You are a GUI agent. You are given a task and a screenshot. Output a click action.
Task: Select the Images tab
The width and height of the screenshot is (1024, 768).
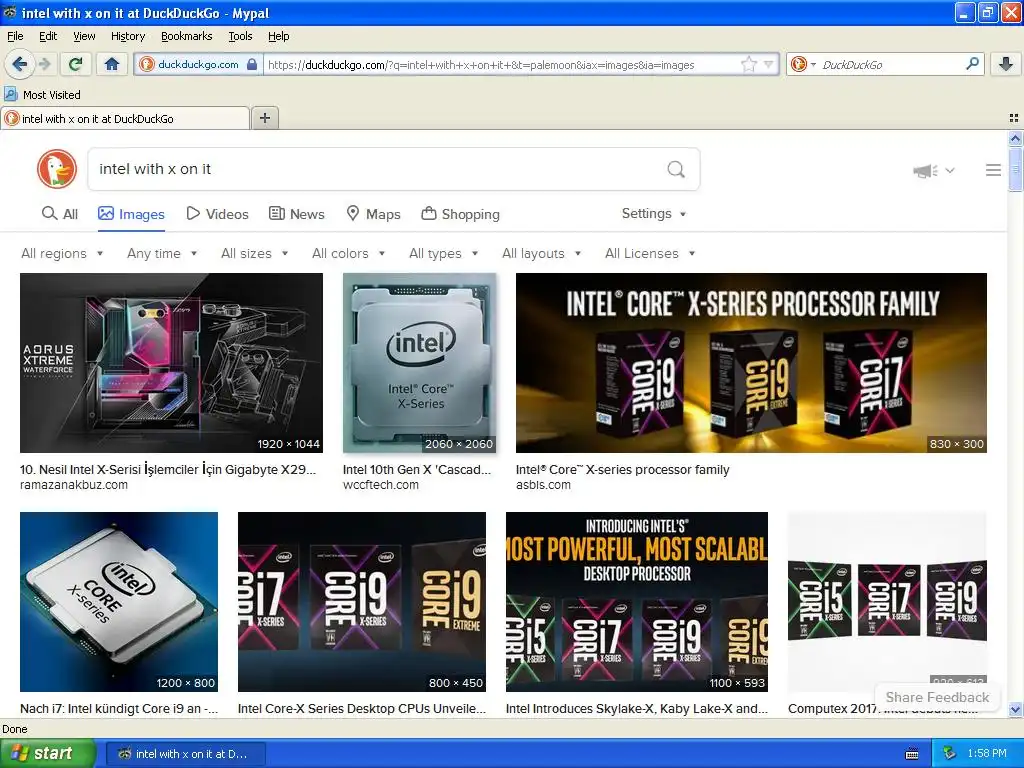tap(131, 214)
